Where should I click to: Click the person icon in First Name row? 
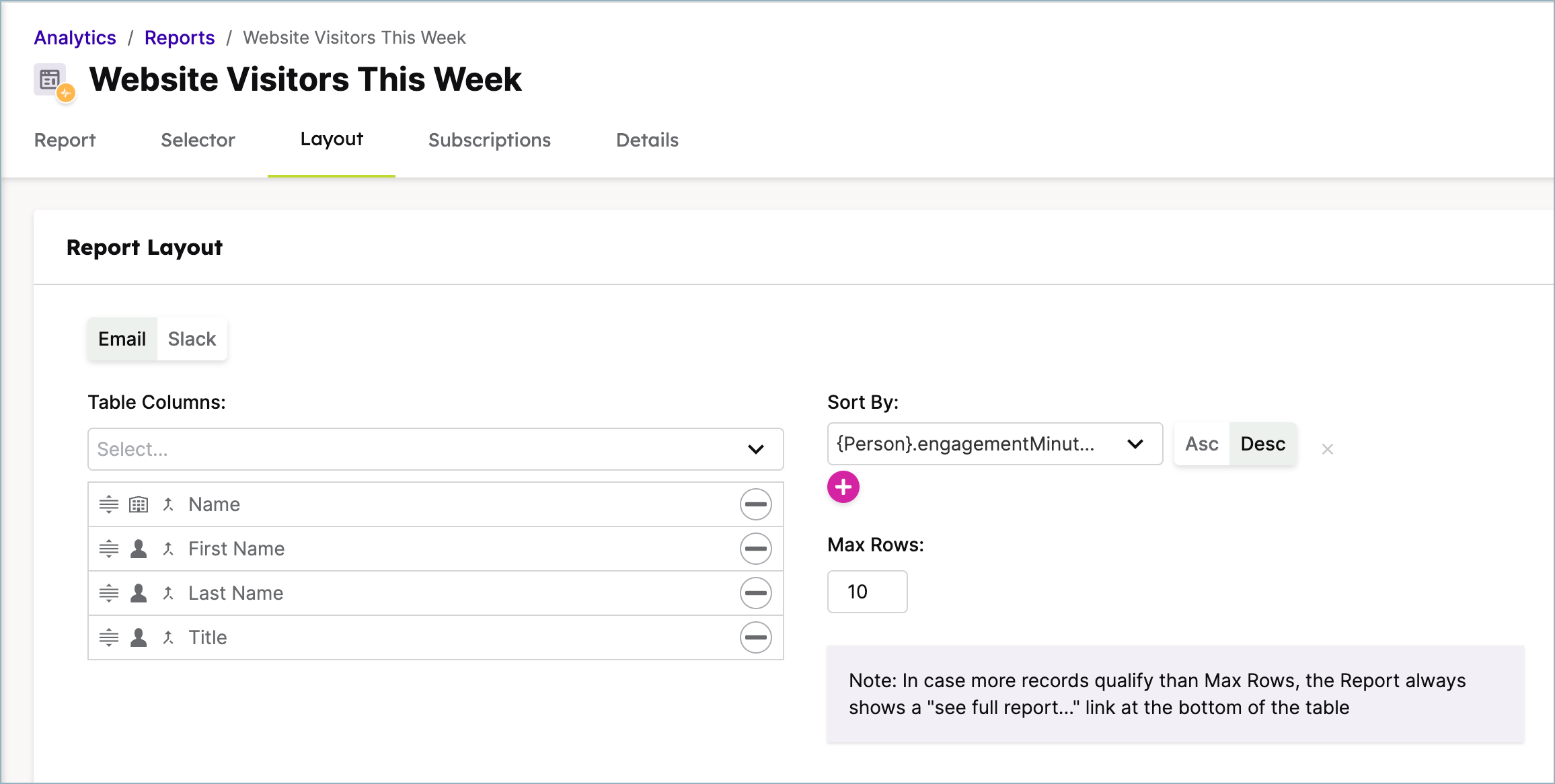[139, 549]
